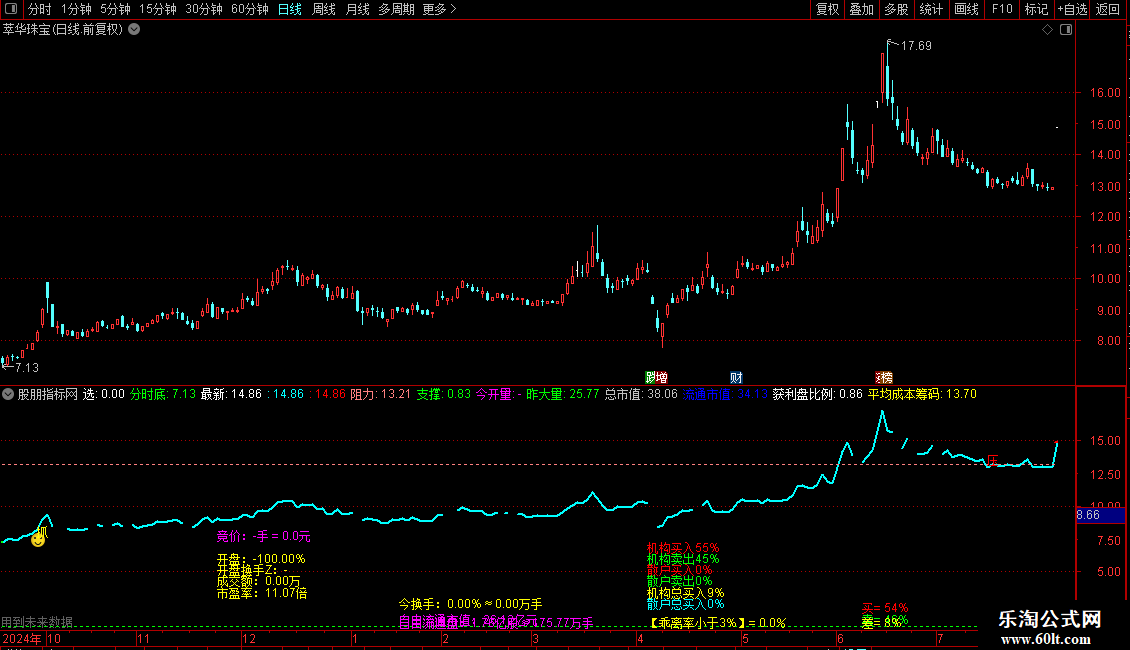Image resolution: width=1130 pixels, height=650 pixels.
Task: Open F10 company information
Action: [x=1002, y=9]
